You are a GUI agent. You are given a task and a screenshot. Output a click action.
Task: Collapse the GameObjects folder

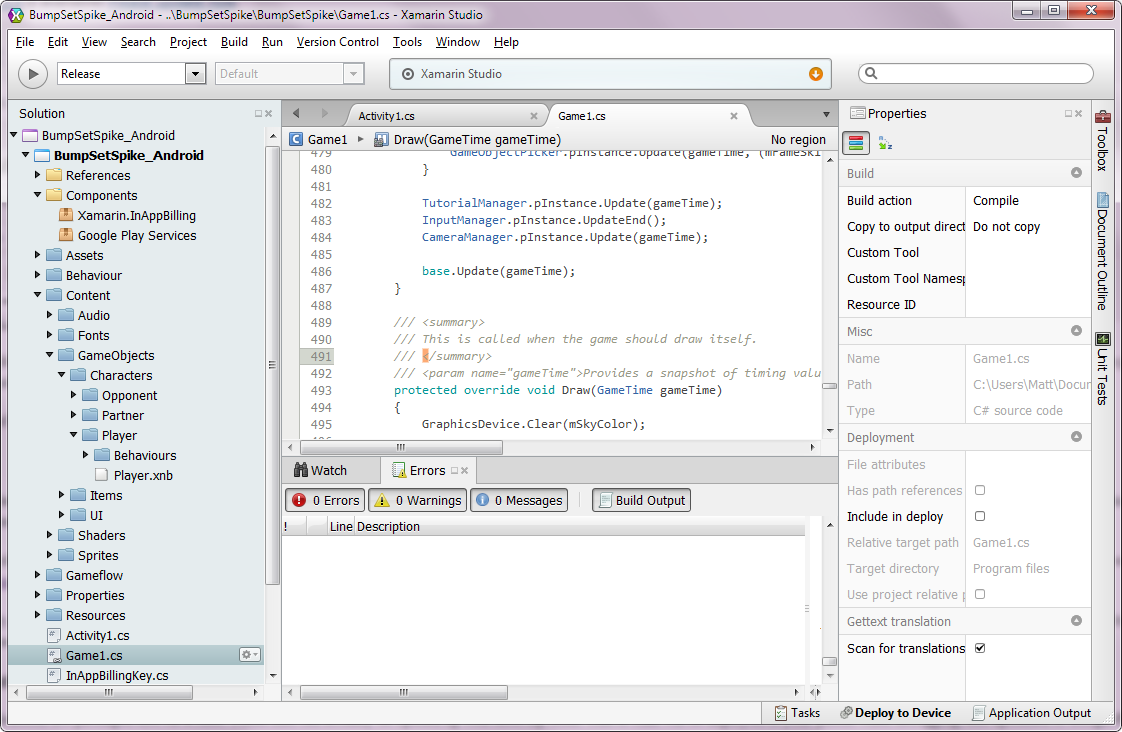[x=49, y=355]
